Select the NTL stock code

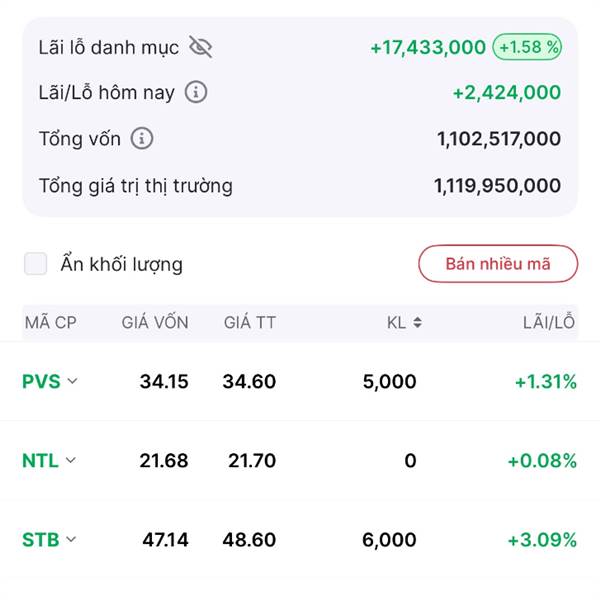point(40,460)
